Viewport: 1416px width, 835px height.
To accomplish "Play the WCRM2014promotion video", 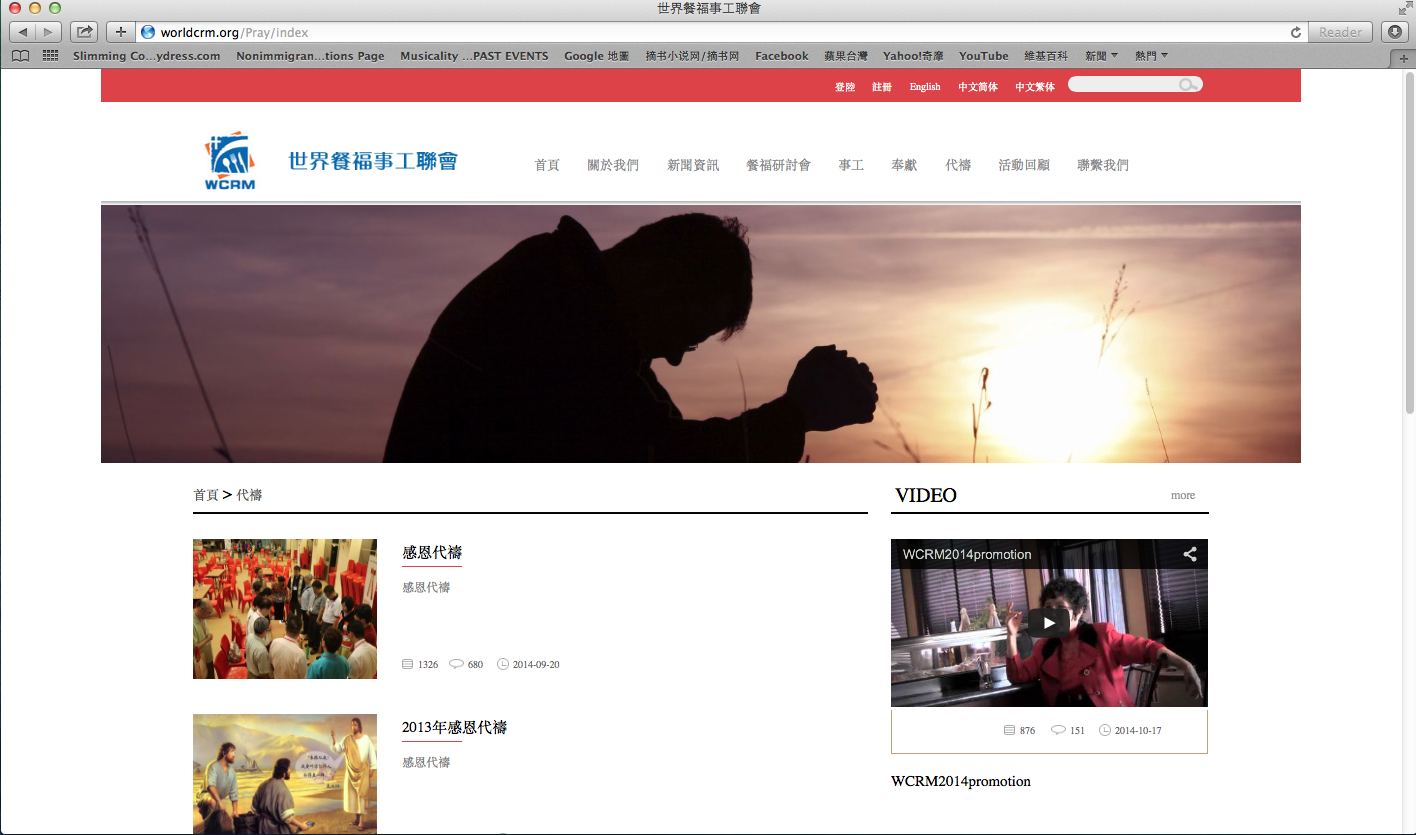I will 1049,622.
